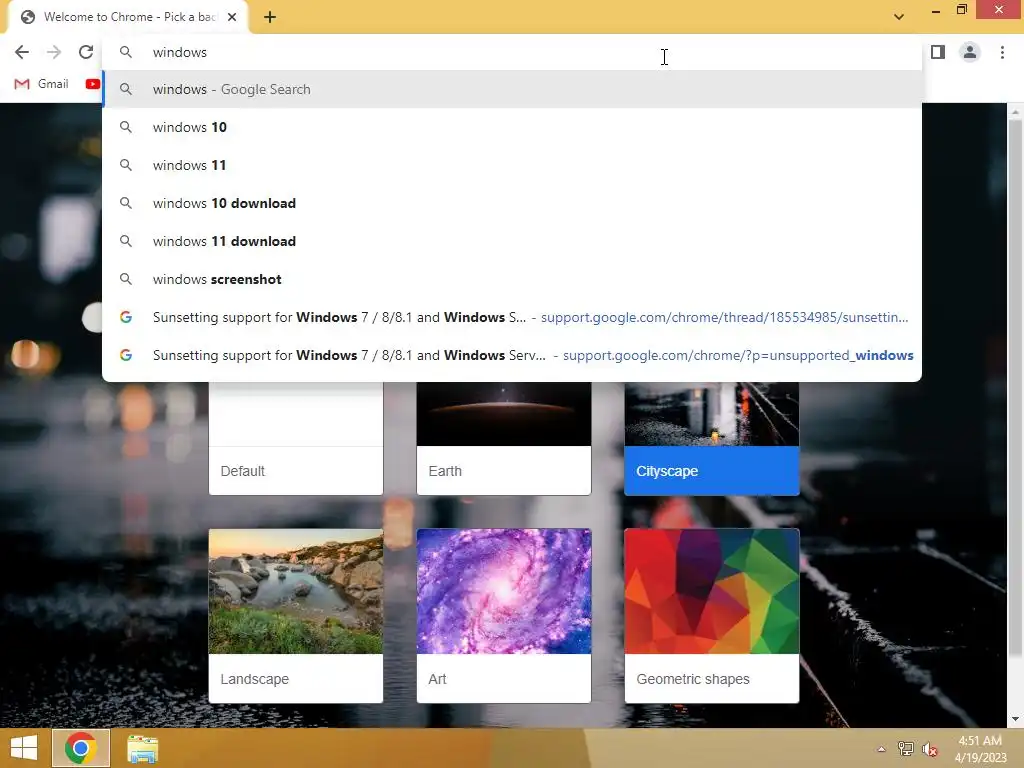Screen dimensions: 1024x768
Task: Select the 'windows 11' suggestion
Action: (512, 165)
